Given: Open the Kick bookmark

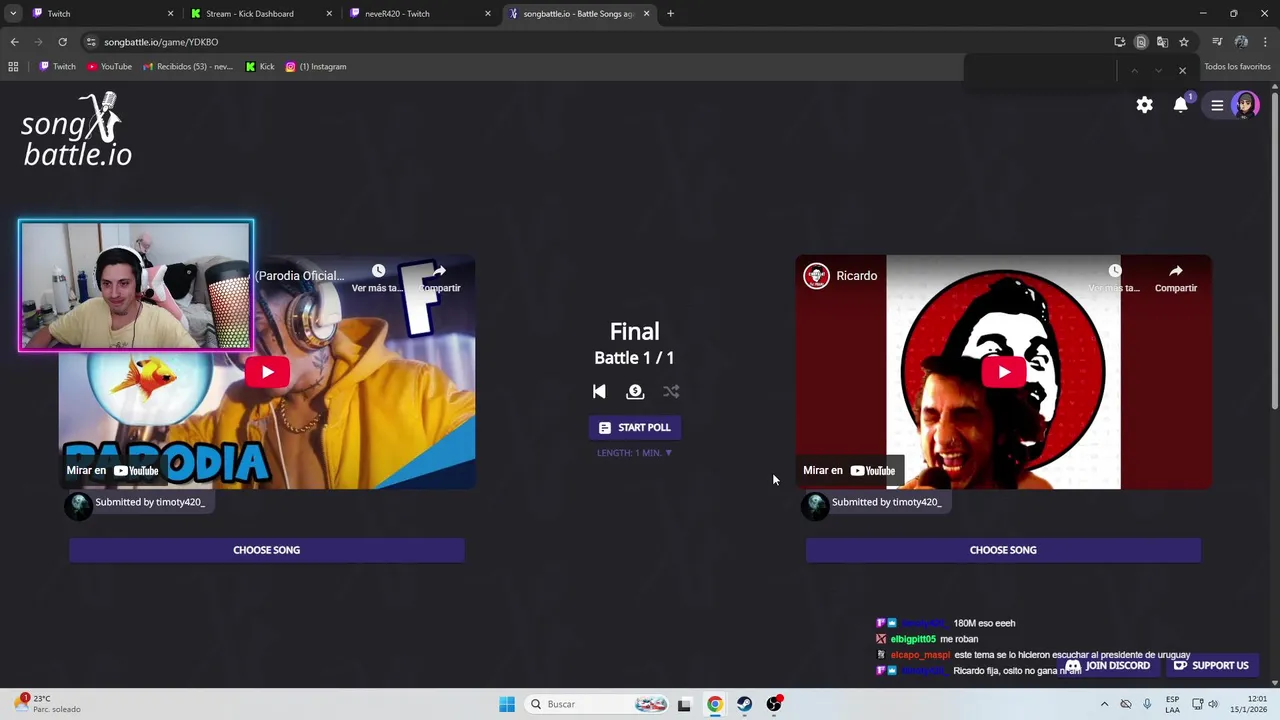Looking at the screenshot, I should point(259,67).
